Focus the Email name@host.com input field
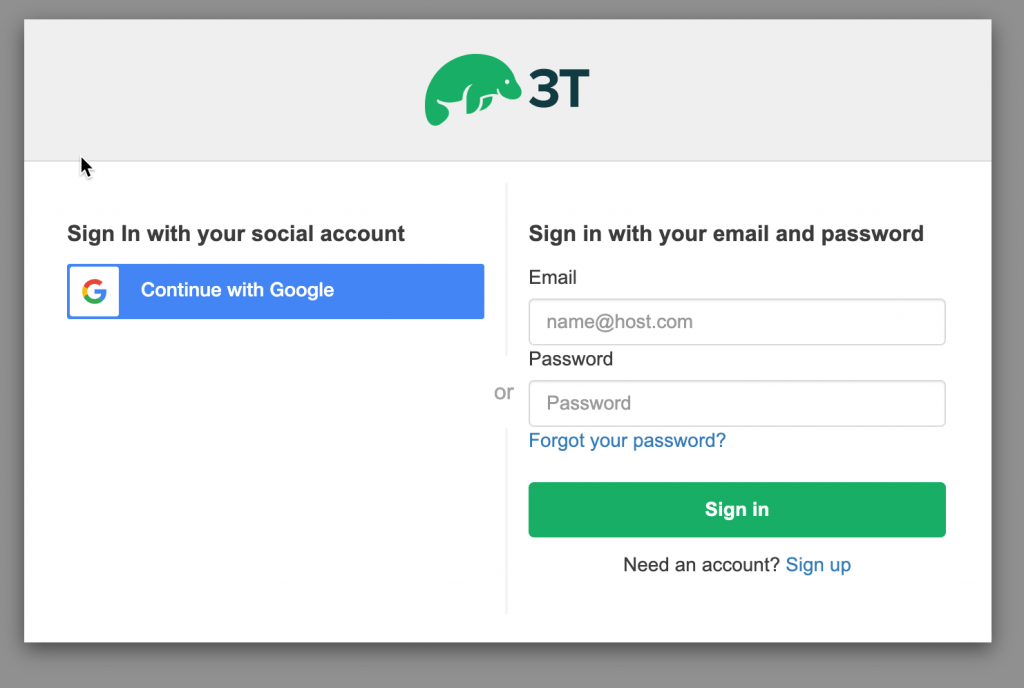This screenshot has height=688, width=1024. pos(737,322)
